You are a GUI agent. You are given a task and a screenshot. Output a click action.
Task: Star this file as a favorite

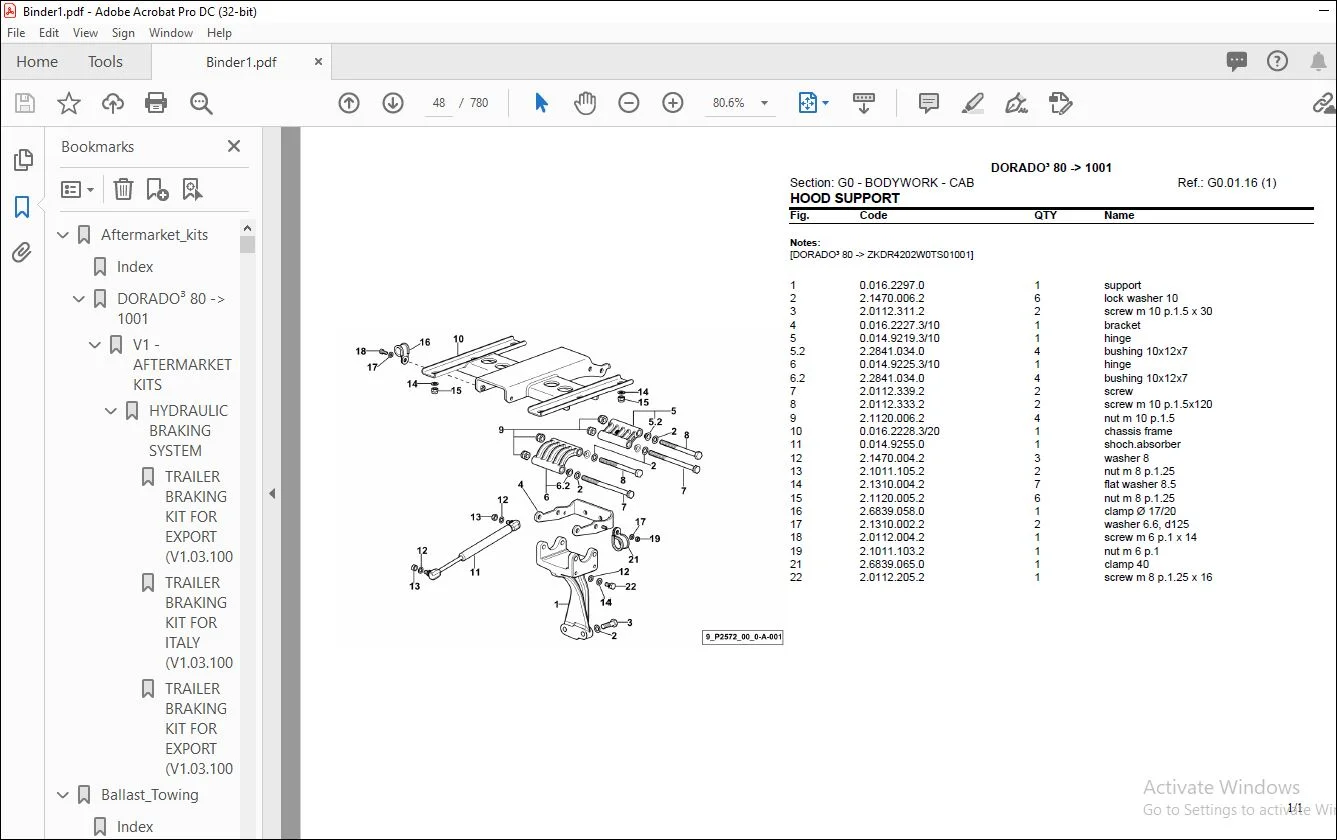(69, 103)
